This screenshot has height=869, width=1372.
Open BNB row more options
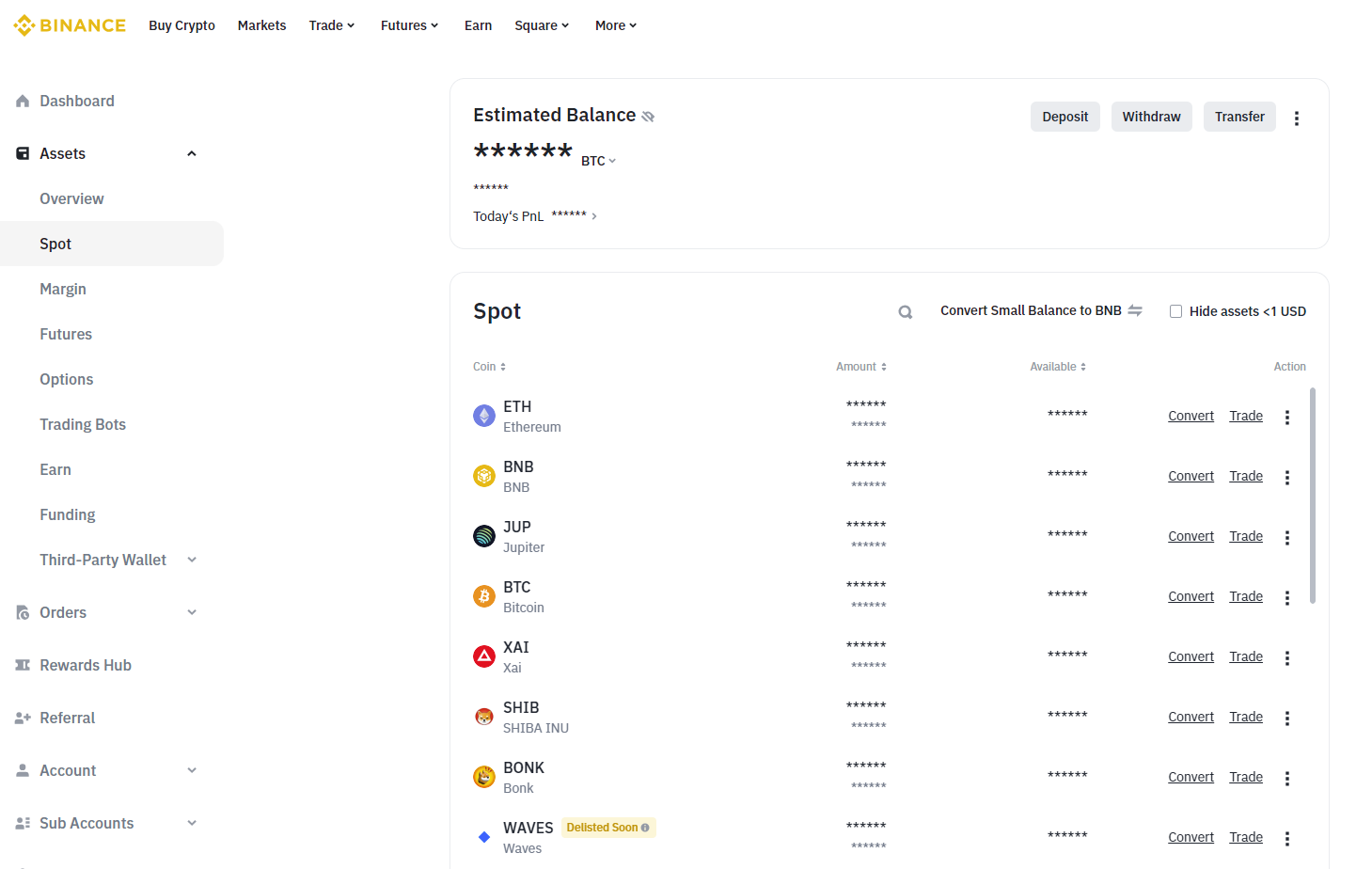point(1287,478)
